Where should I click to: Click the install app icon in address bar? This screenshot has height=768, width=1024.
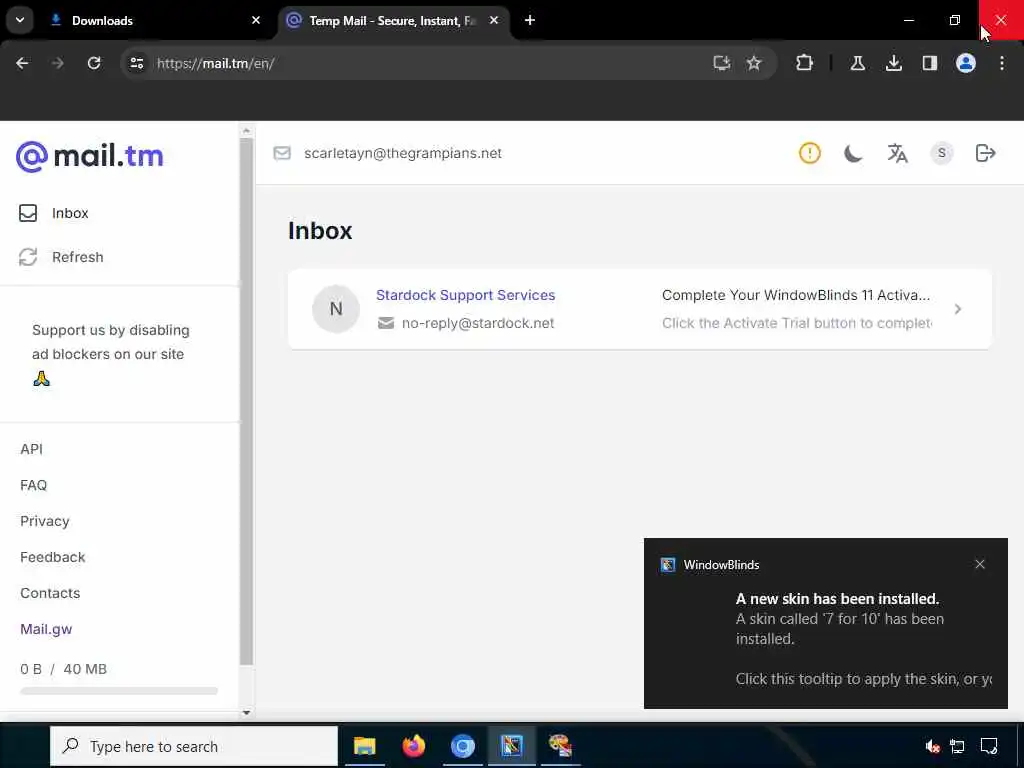(x=721, y=63)
